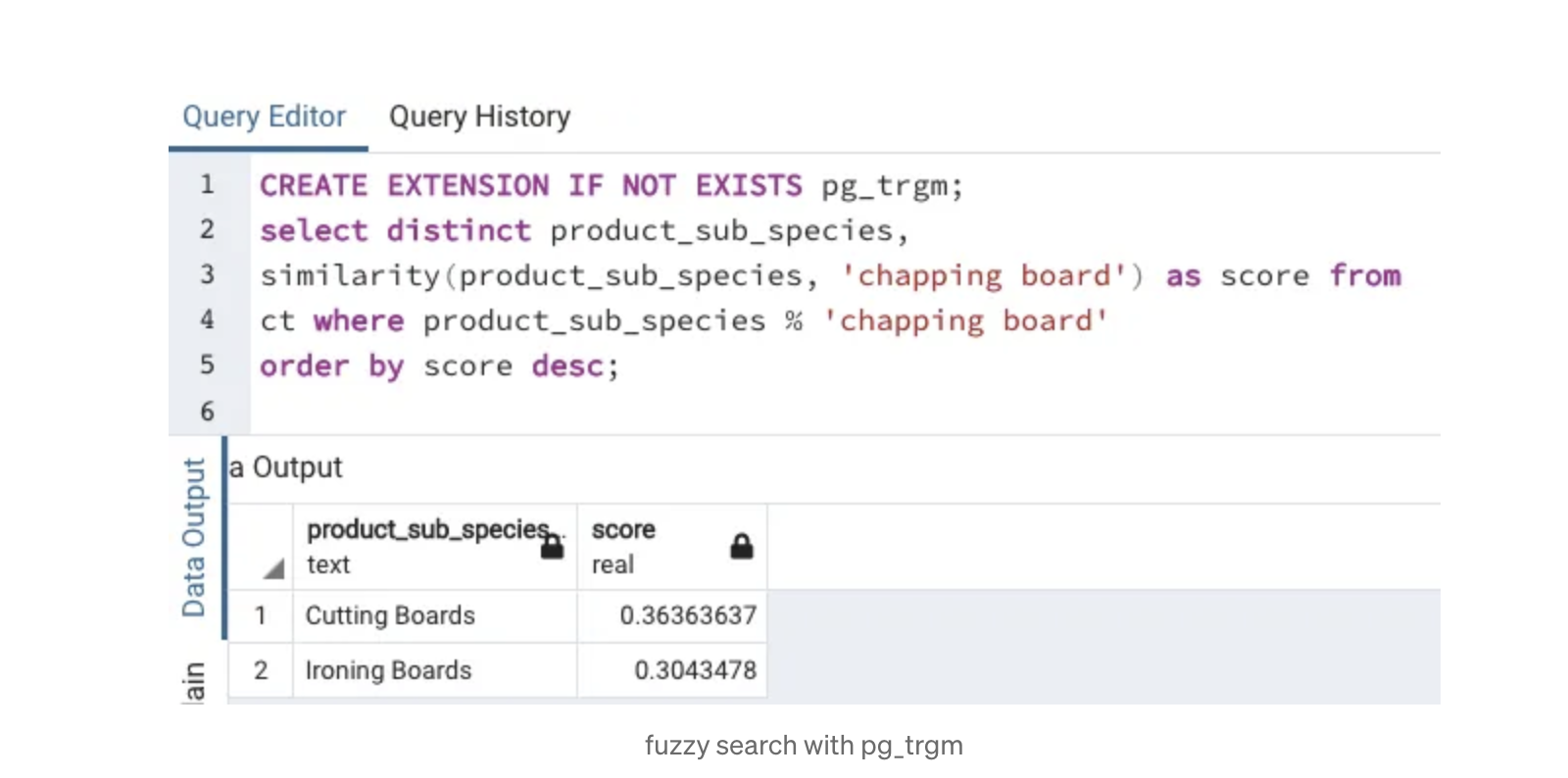Click lock icon in product_sub_species column header
The height and width of the screenshot is (778, 1568).
553,546
